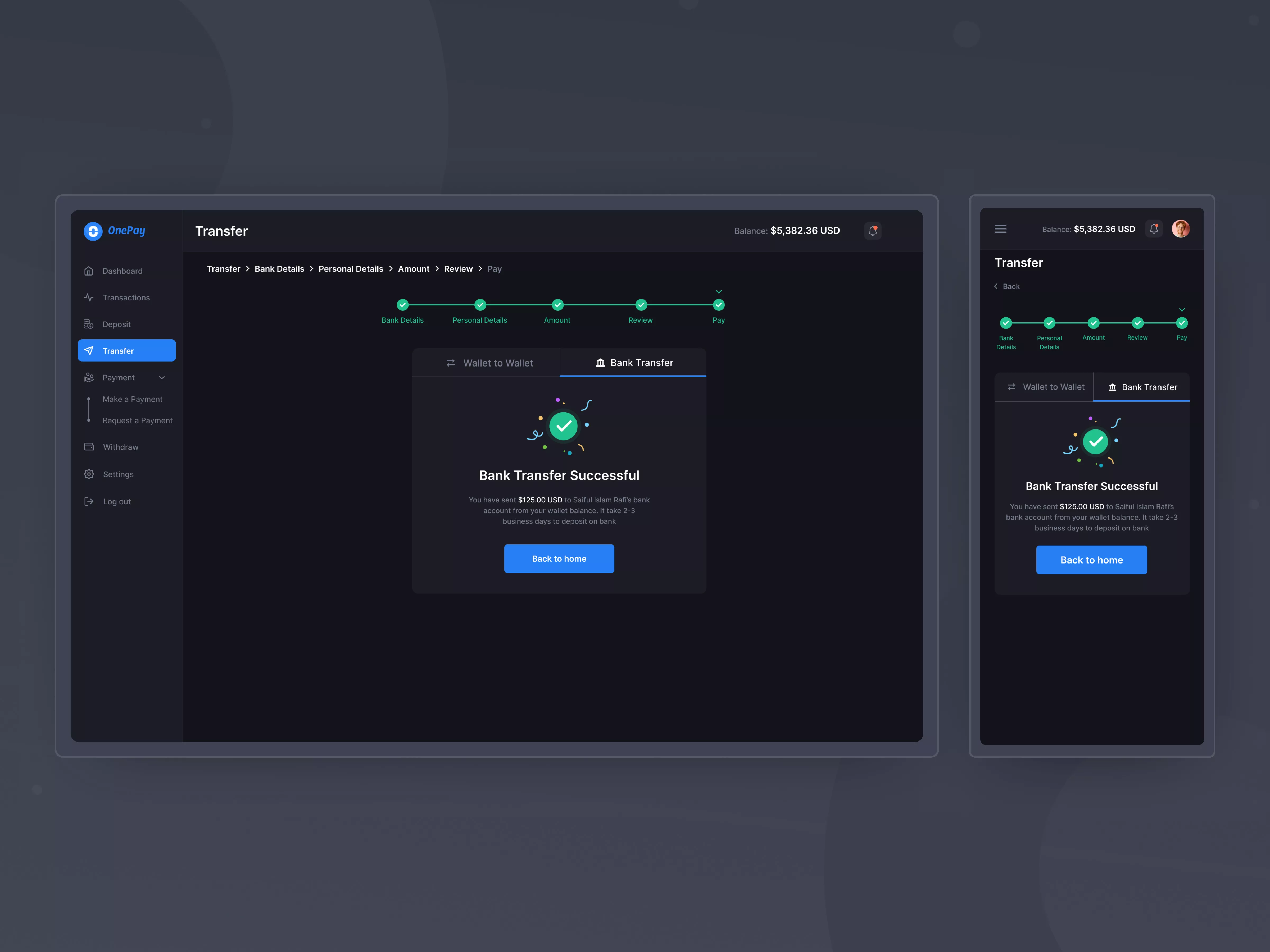Click desktop Bank Details step checkmark

pyautogui.click(x=402, y=305)
